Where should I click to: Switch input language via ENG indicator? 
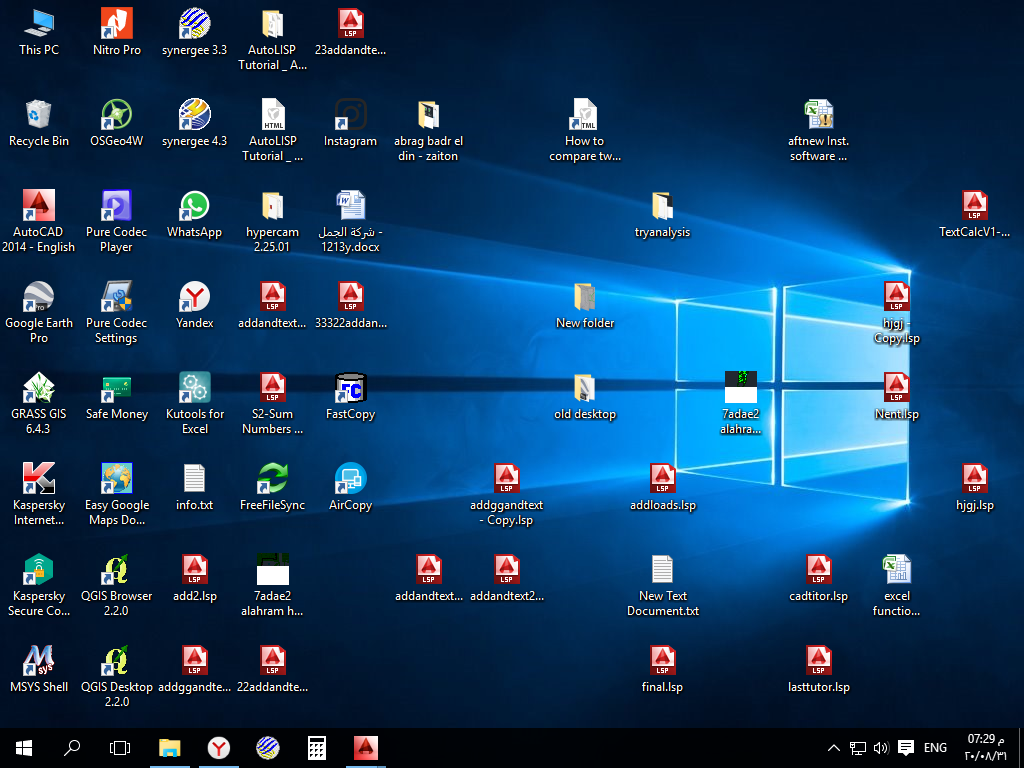(935, 748)
